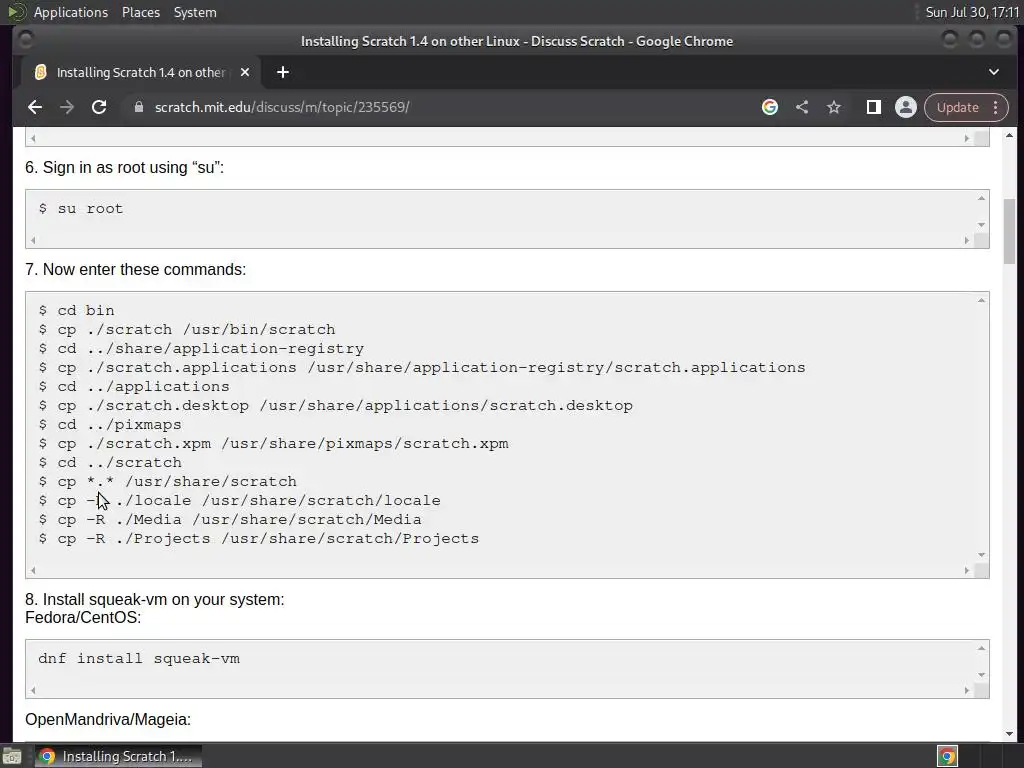The height and width of the screenshot is (768, 1024).
Task: Click right arrow in 'su root' code box
Action: (967, 240)
